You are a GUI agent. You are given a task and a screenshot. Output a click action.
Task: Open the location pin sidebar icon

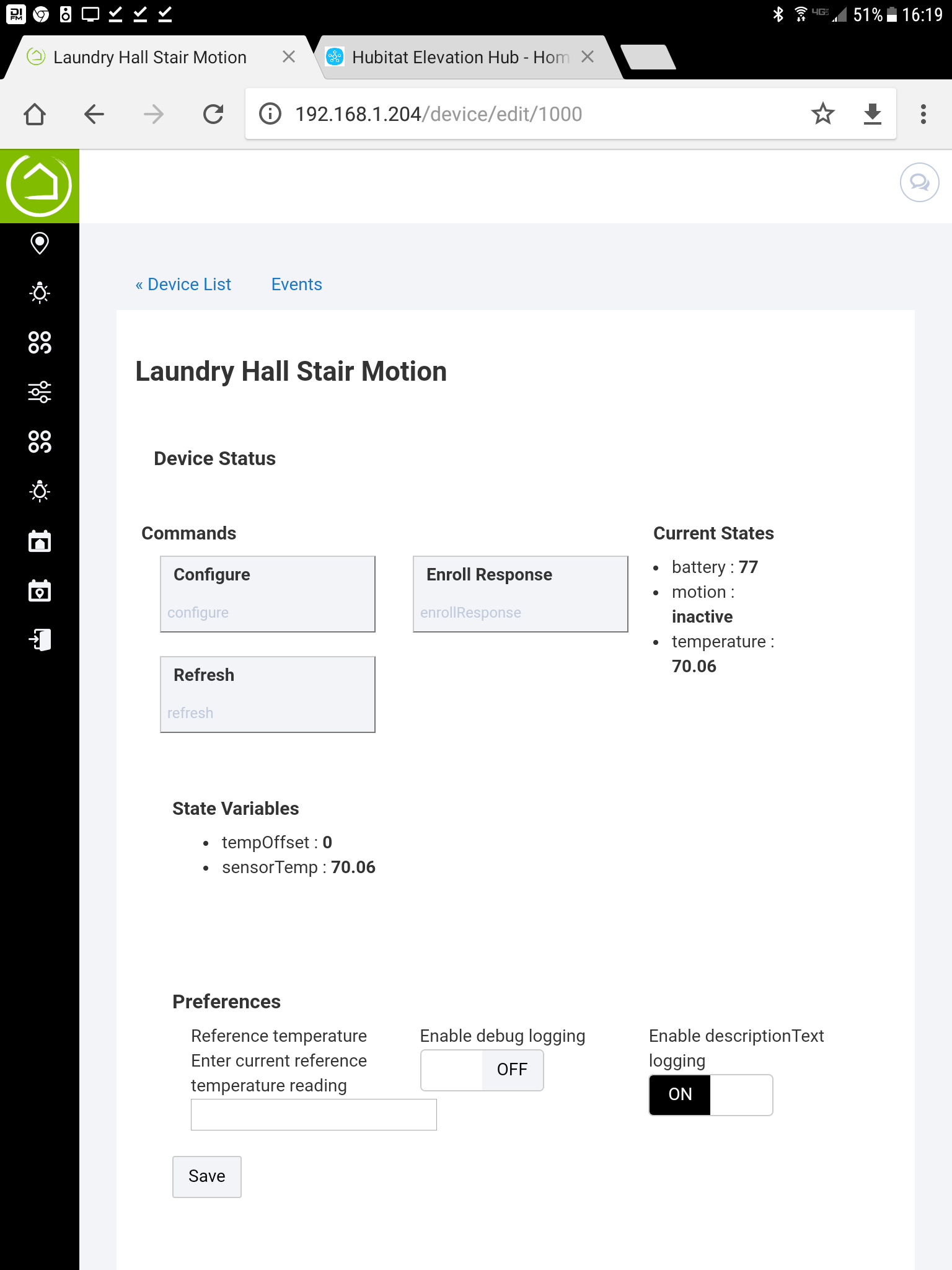pyautogui.click(x=40, y=243)
